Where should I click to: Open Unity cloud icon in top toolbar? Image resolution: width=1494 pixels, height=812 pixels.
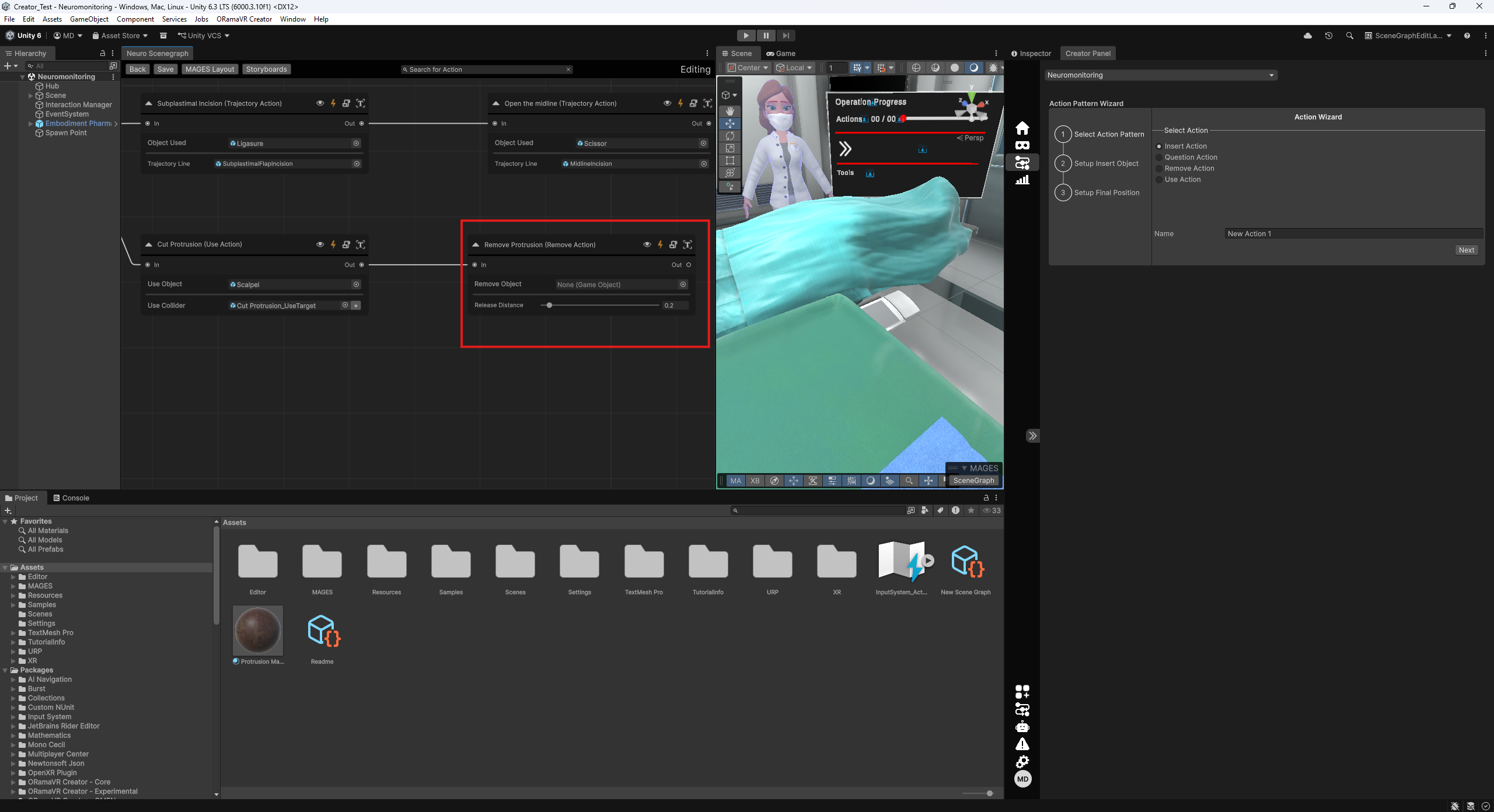(1308, 36)
